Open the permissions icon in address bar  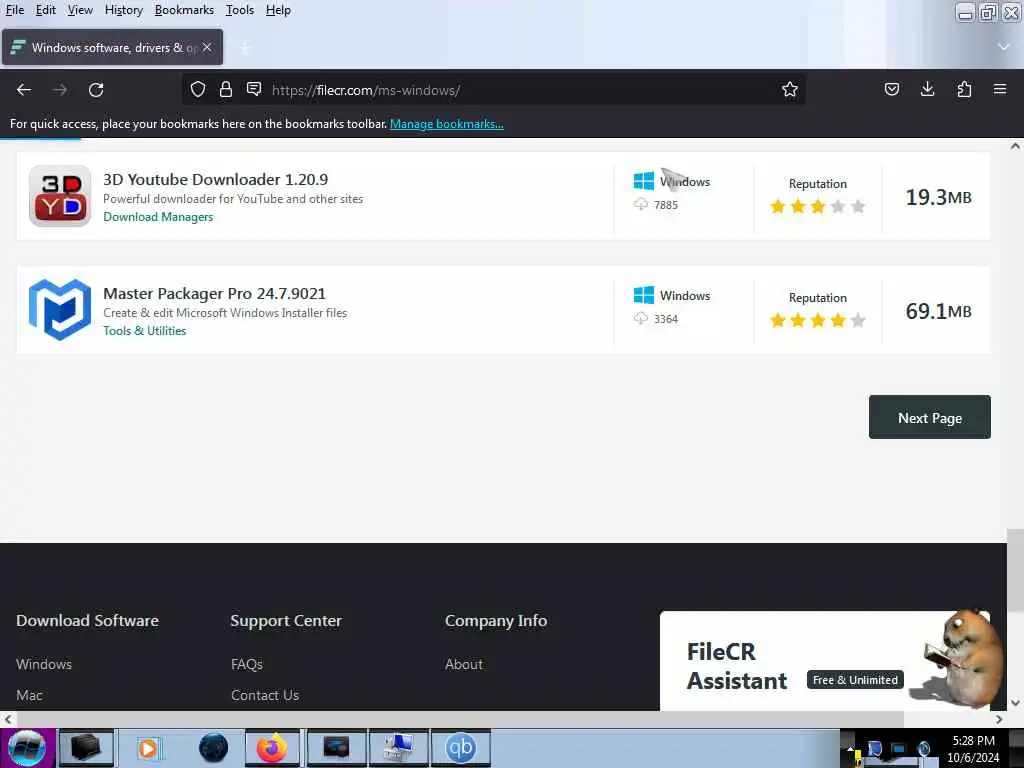coord(254,89)
